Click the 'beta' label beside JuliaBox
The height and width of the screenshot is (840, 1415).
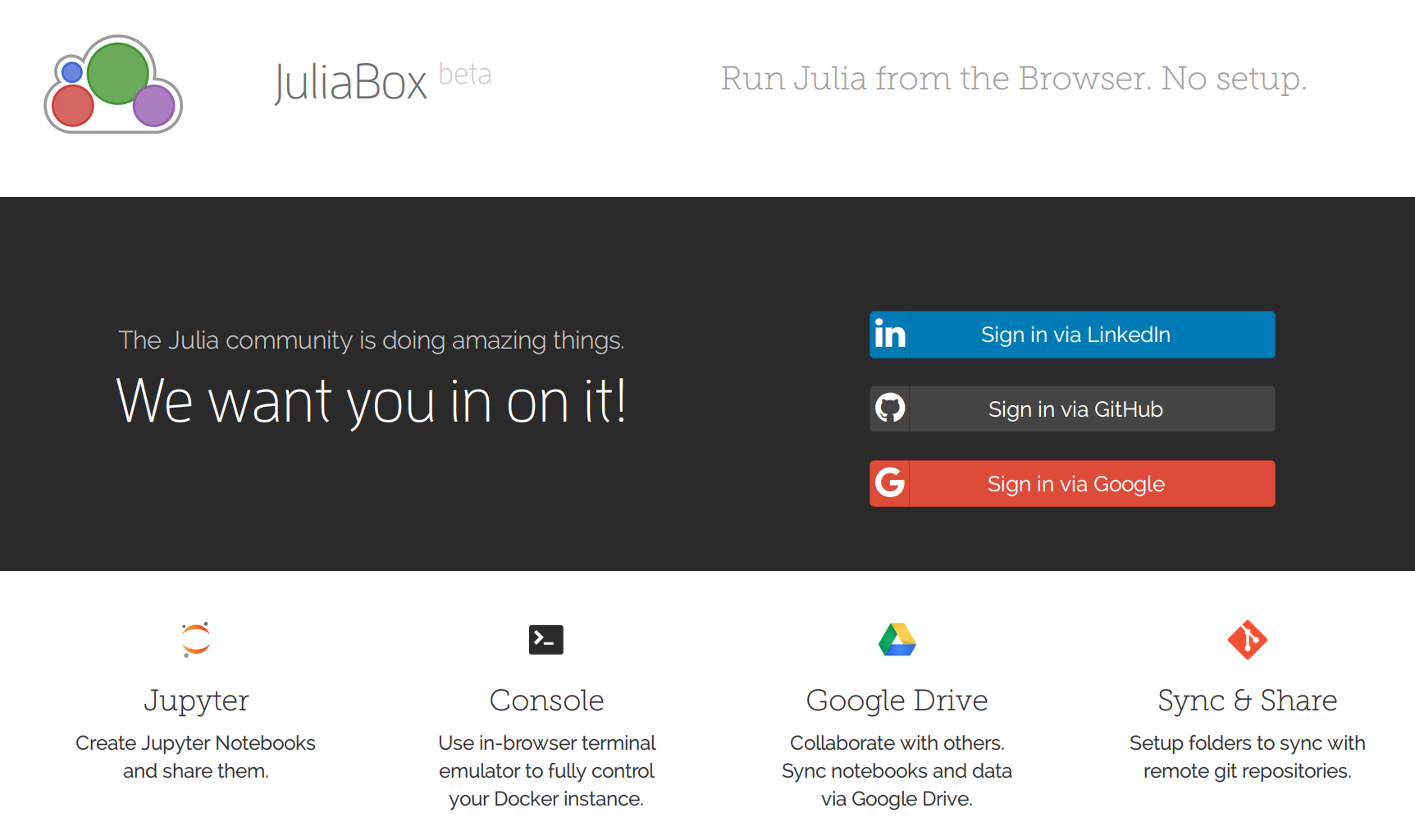[465, 75]
